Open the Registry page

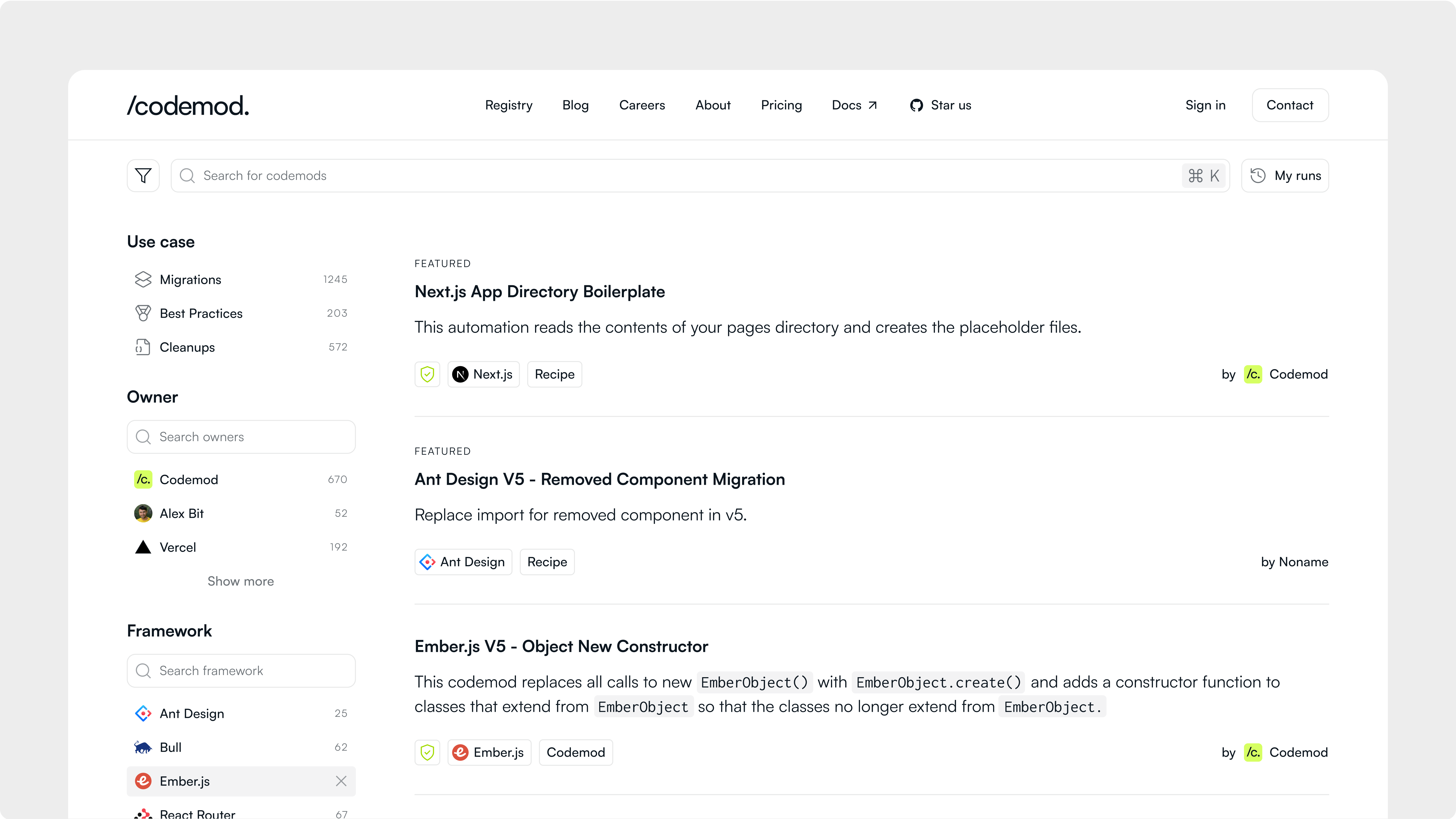pyautogui.click(x=508, y=105)
